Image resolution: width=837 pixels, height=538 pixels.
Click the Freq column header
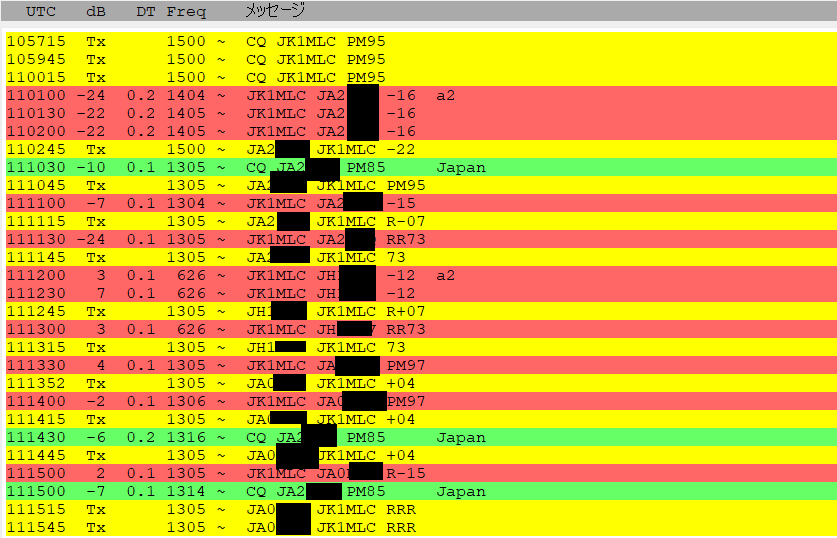pos(186,12)
